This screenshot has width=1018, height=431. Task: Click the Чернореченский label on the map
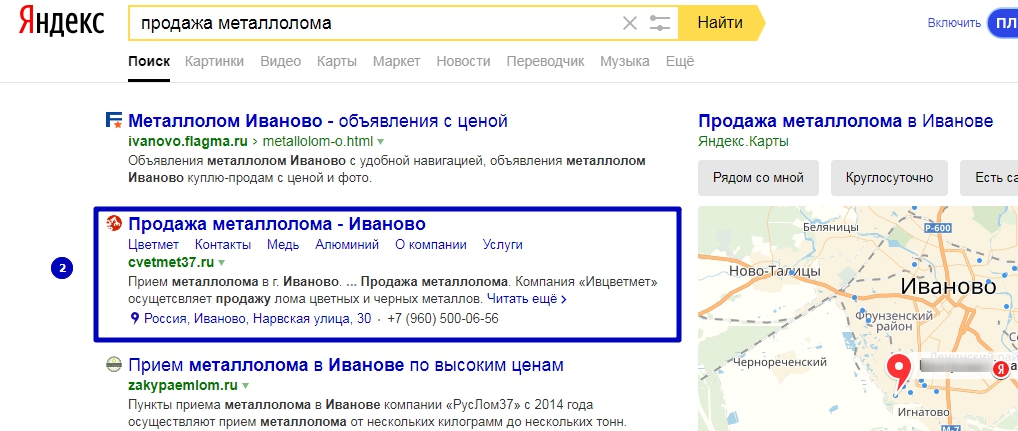click(779, 362)
